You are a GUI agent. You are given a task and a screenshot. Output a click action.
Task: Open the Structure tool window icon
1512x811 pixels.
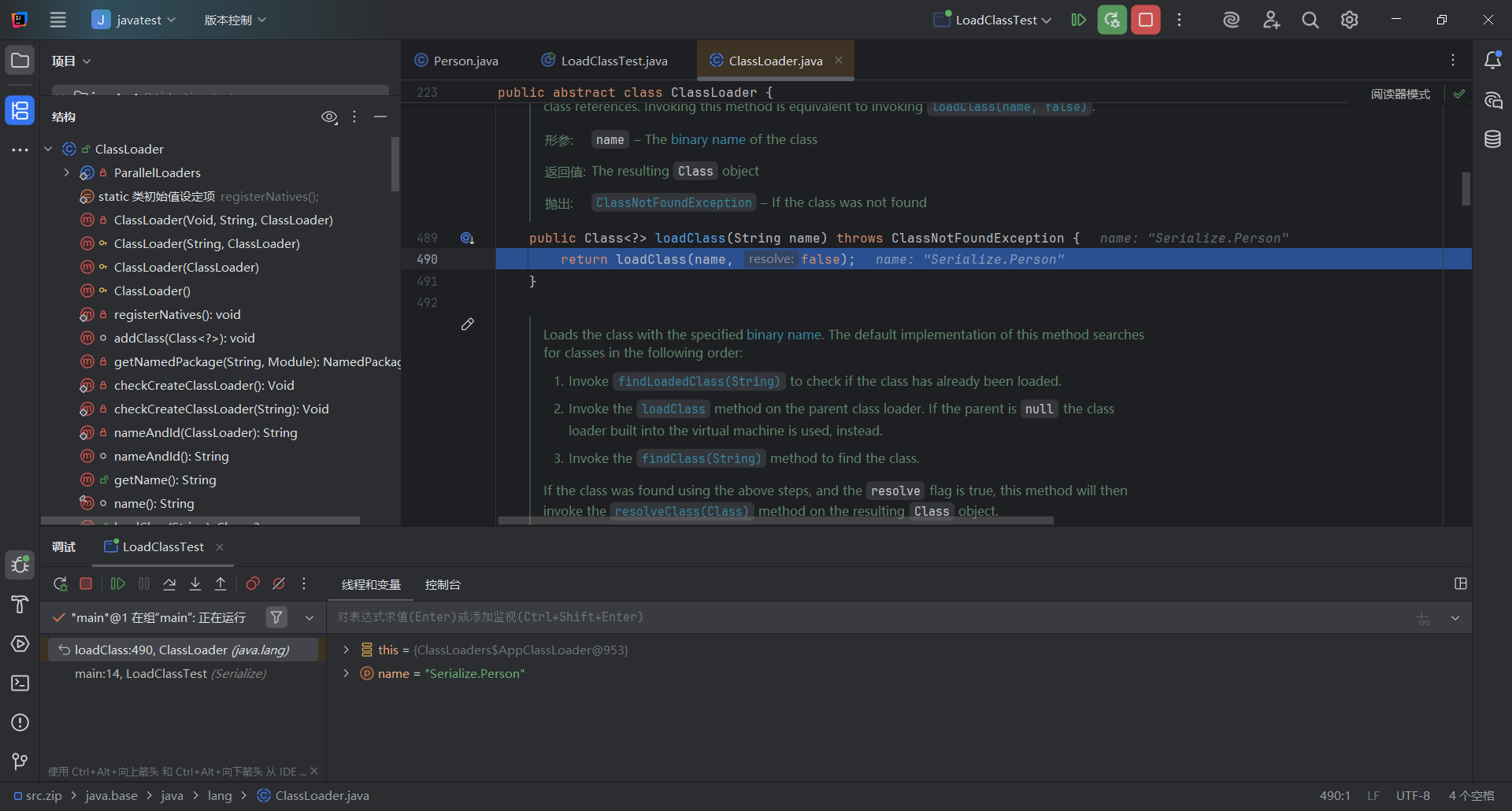[20, 110]
